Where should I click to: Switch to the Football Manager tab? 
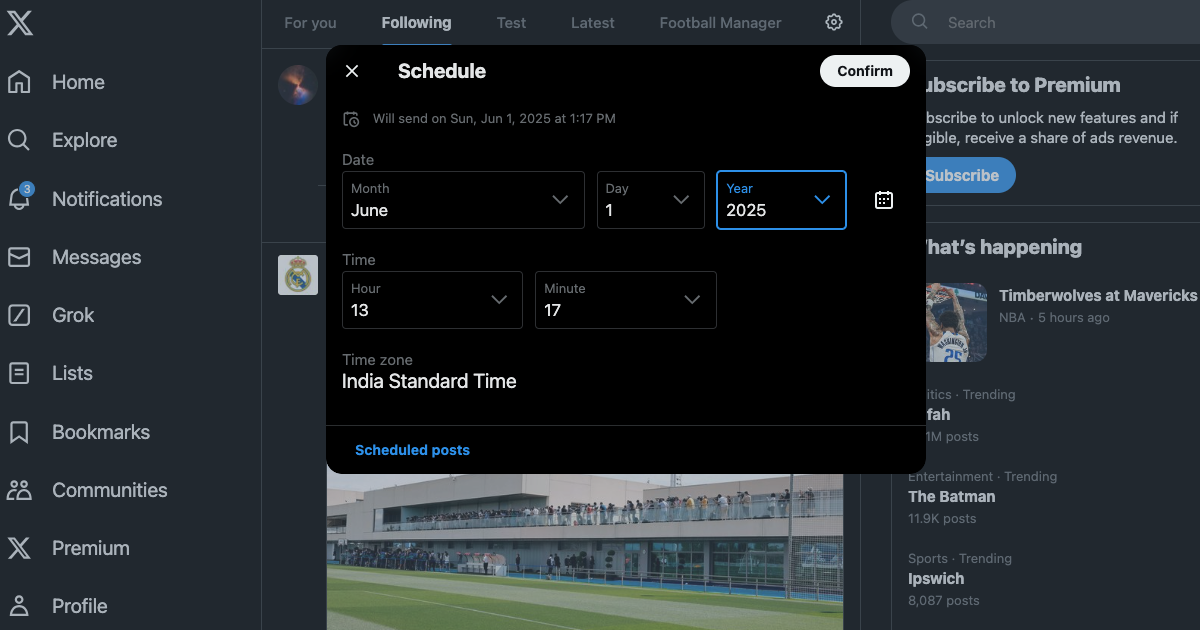[x=720, y=22]
